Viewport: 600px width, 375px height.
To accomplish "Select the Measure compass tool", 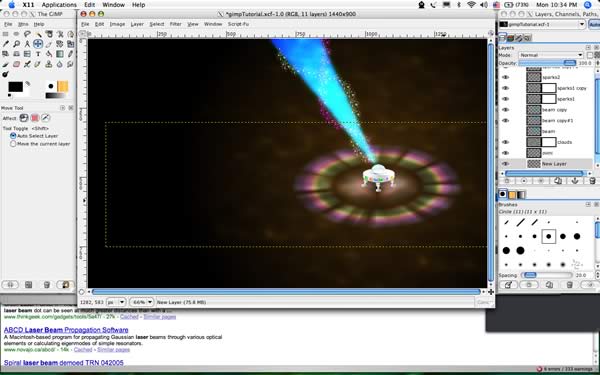I will tap(27, 44).
